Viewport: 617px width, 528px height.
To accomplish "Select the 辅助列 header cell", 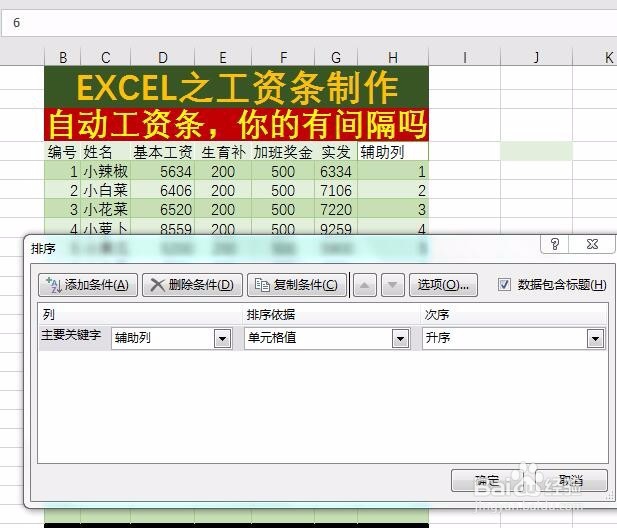I will tap(393, 151).
